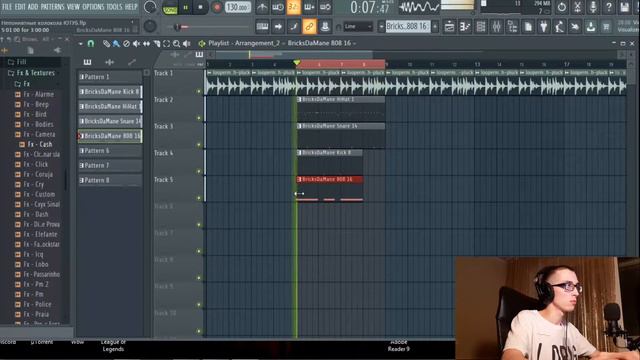This screenshot has height=360, width=640.
Task: Open the Playlist window from top toolbar
Action: tap(449, 27)
